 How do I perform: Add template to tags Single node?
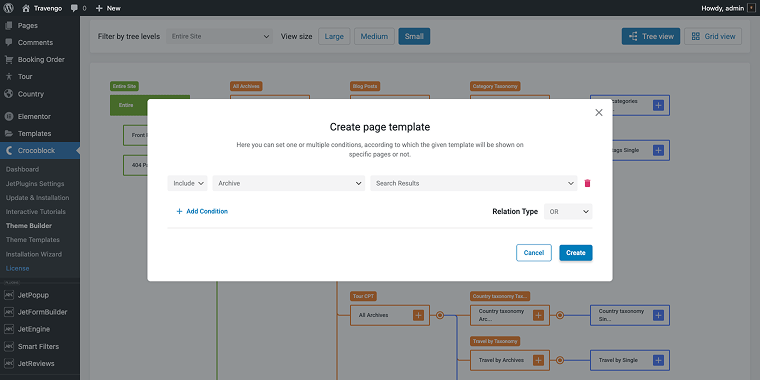coord(658,150)
